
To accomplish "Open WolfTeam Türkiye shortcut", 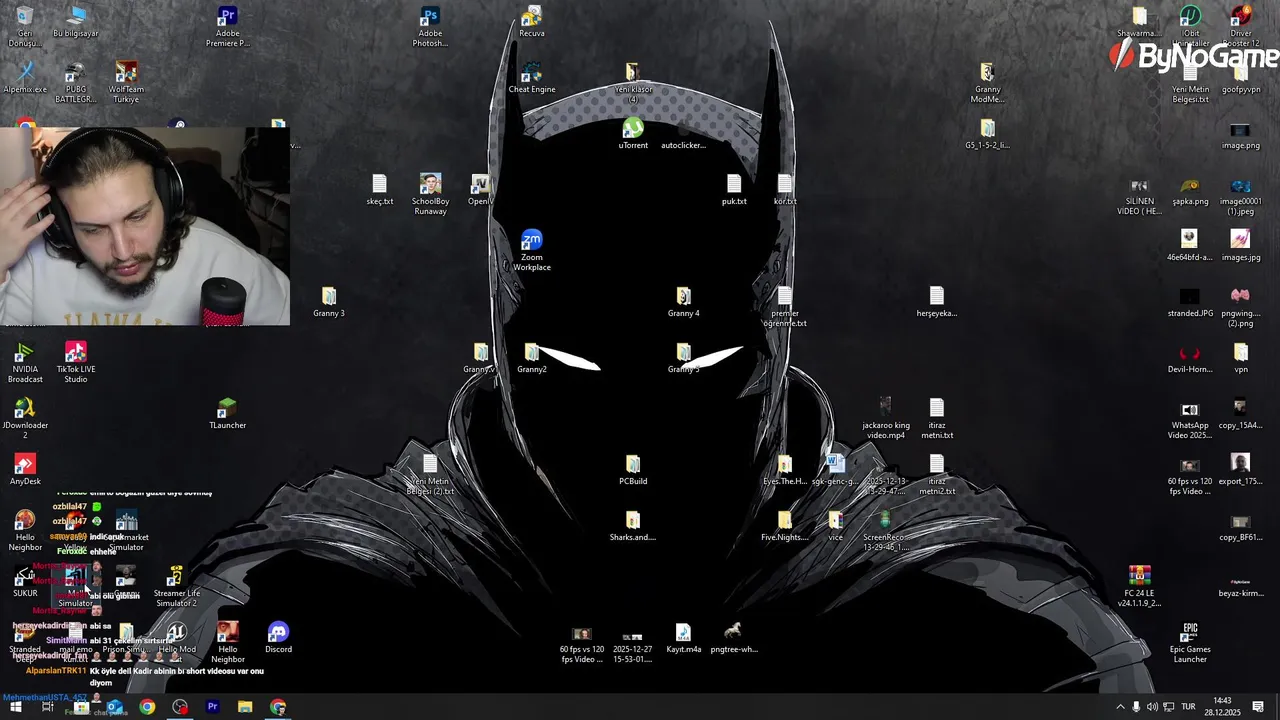I will [x=126, y=83].
